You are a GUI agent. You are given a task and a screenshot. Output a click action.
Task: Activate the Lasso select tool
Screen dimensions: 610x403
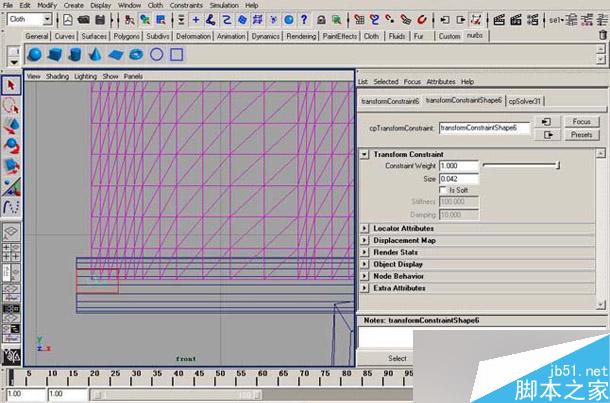point(11,105)
